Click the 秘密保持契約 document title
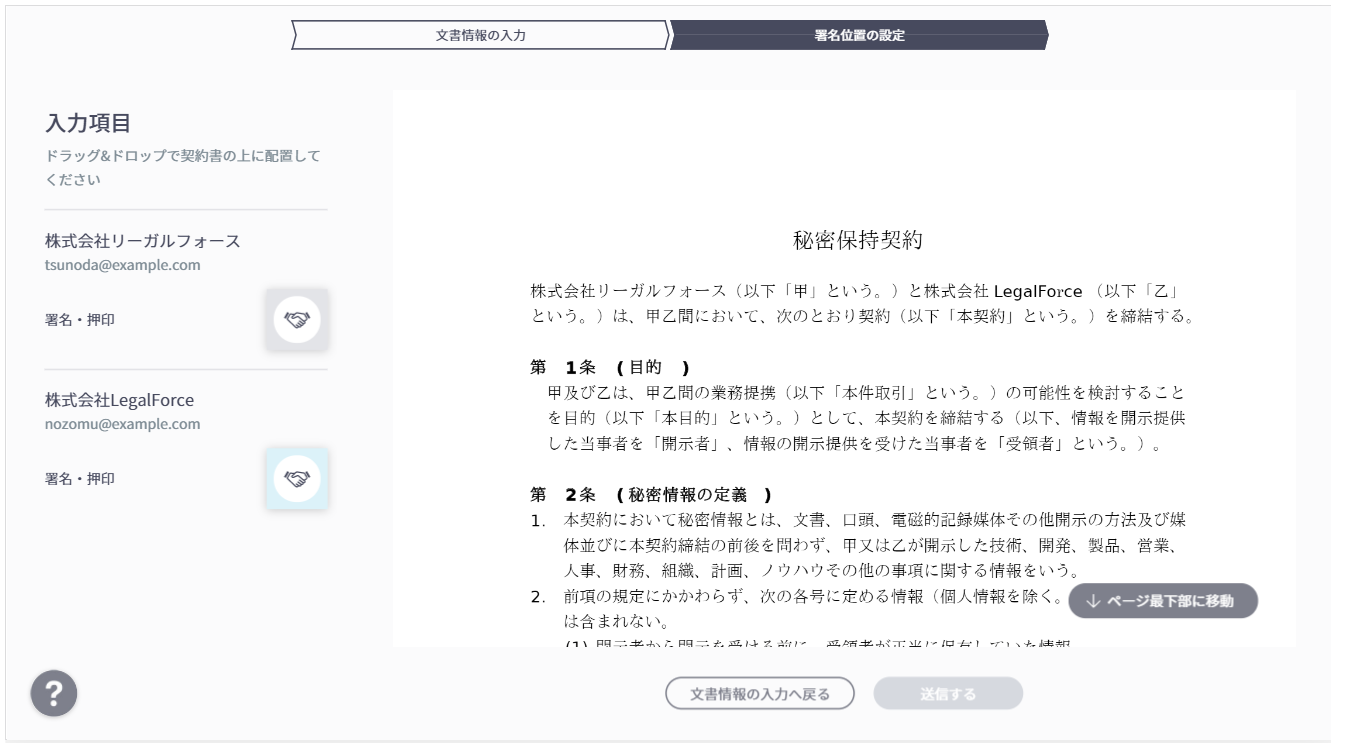The height and width of the screenshot is (743, 1364). click(x=858, y=240)
